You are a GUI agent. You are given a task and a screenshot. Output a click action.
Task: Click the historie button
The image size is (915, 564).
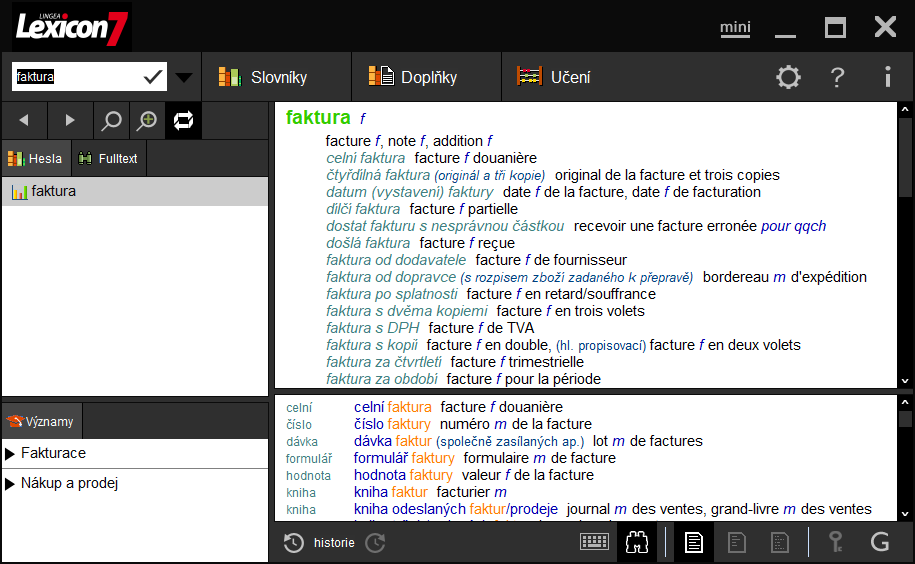(320, 542)
